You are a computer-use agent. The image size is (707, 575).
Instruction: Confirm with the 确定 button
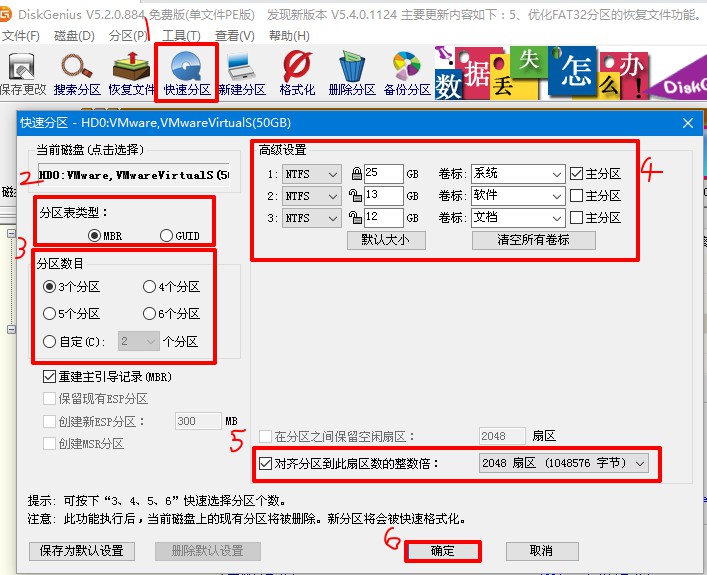tap(442, 551)
